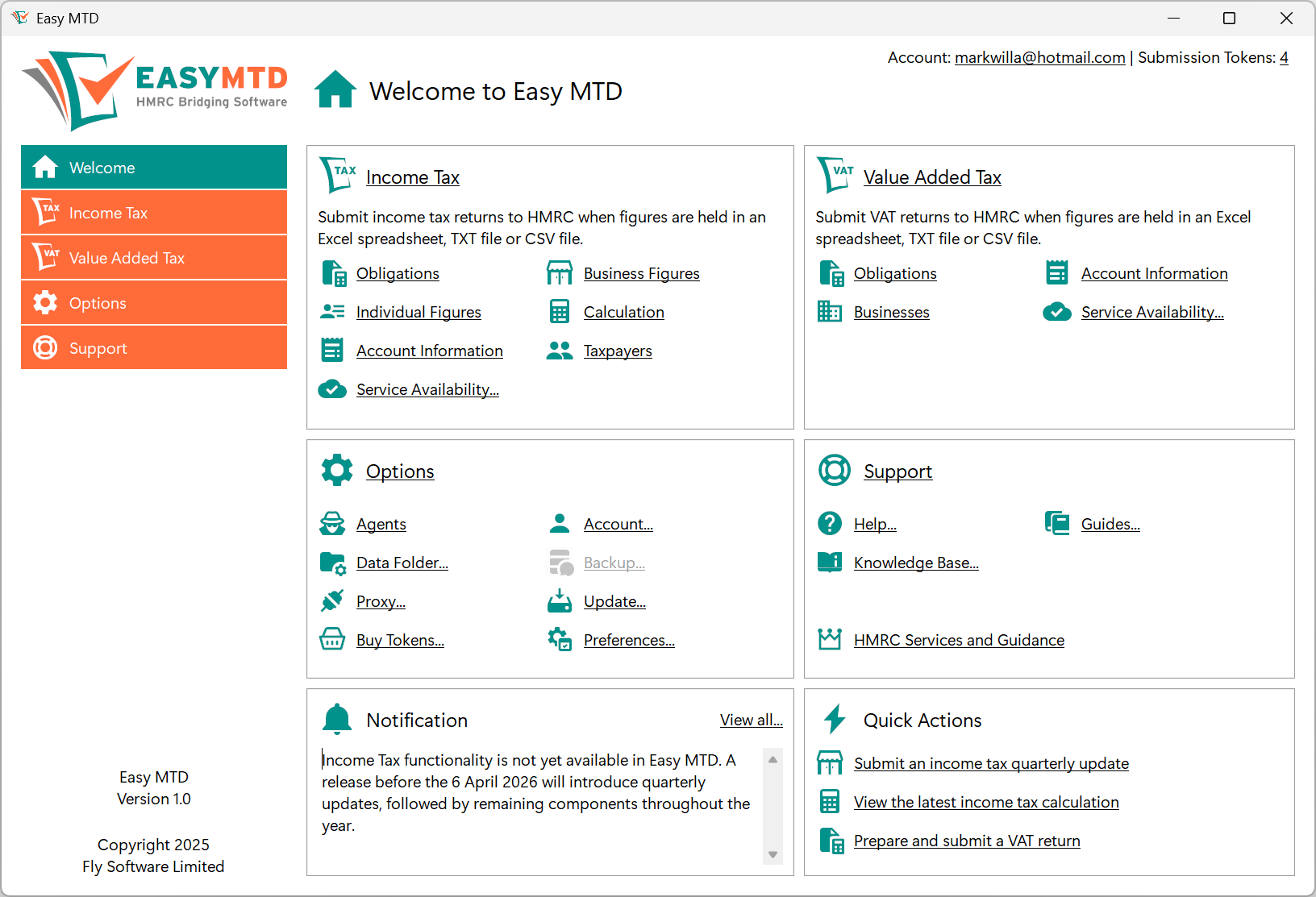
Task: Click the Proxy plug icon
Action: (x=332, y=600)
